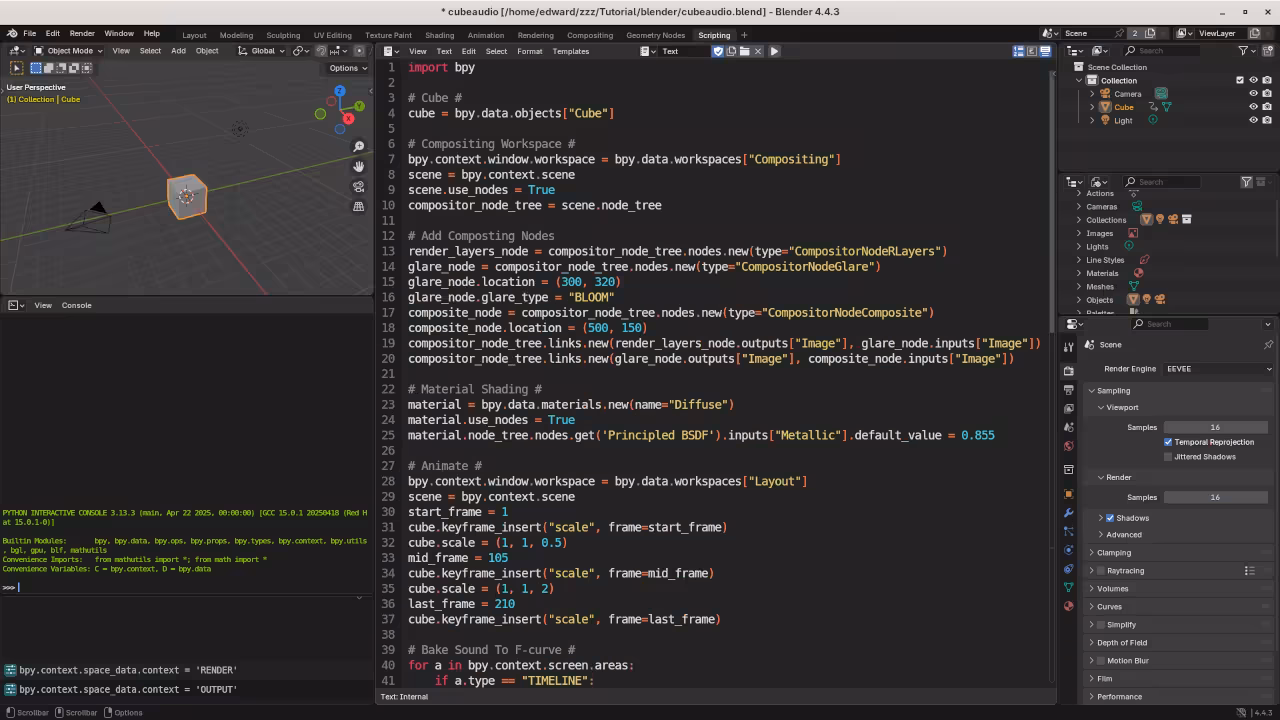1280x720 pixels.
Task: Click the outliner filter funnel icon
Action: click(x=1244, y=50)
